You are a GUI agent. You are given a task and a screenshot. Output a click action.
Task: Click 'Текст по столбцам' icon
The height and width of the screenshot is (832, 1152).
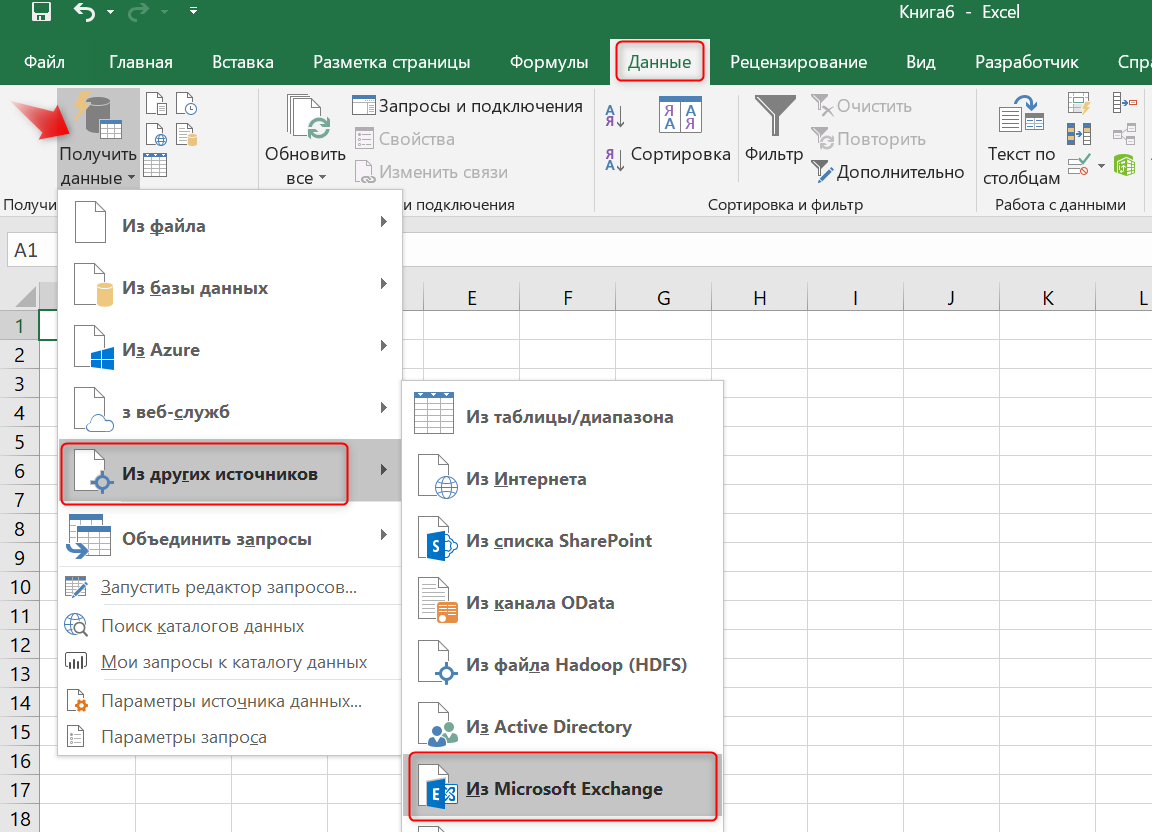pos(1022,113)
